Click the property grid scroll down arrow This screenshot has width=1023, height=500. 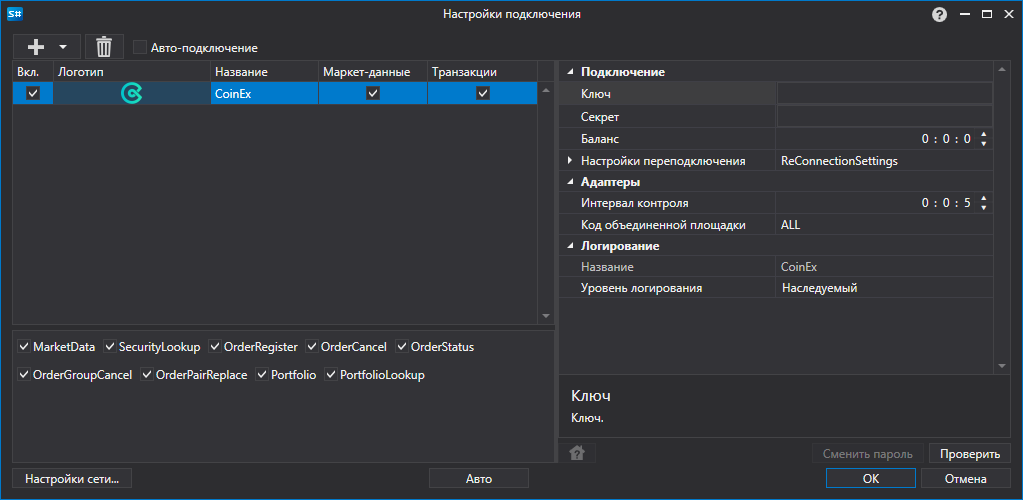coord(1002,367)
